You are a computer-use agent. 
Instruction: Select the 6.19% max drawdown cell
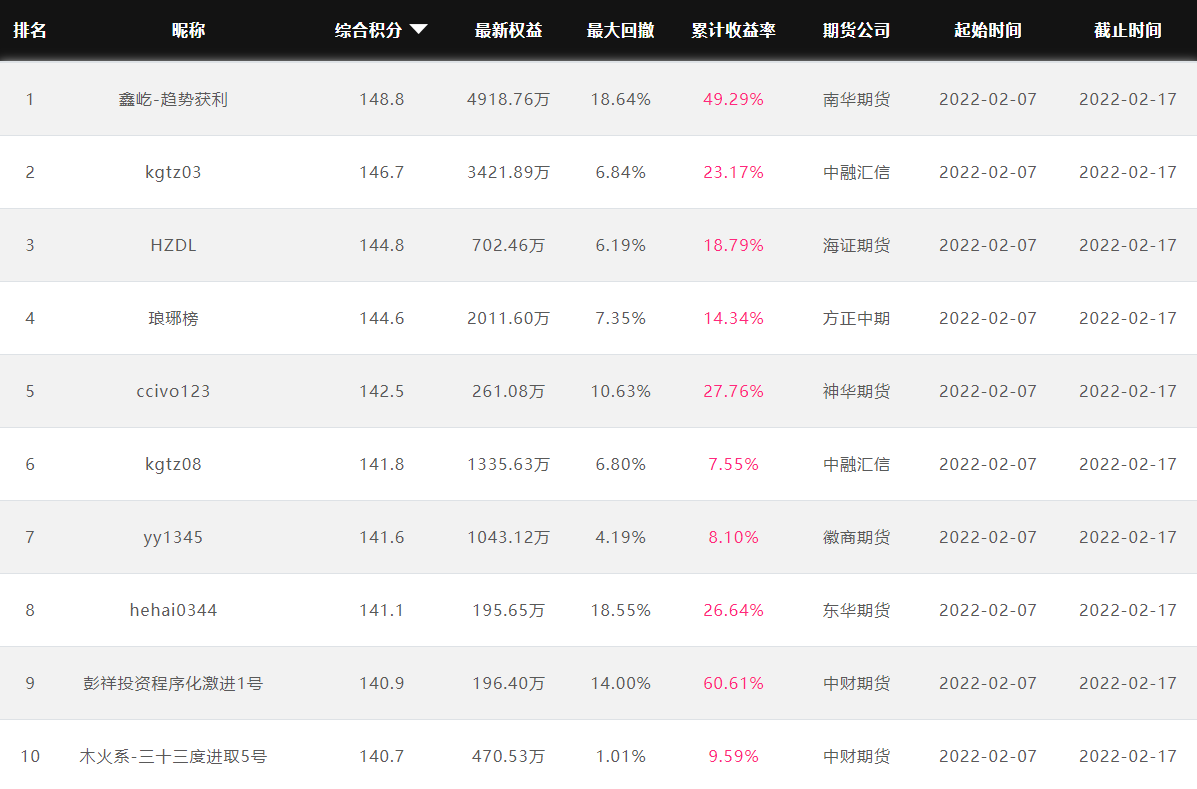(x=621, y=245)
